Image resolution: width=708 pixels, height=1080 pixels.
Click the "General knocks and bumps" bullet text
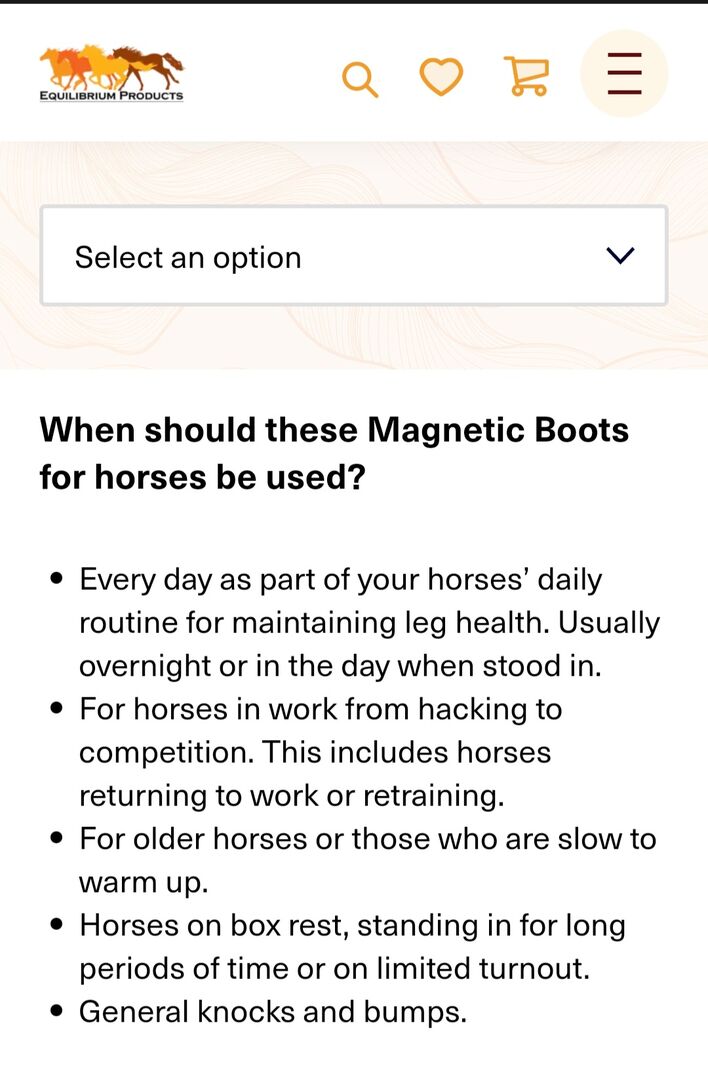273,1011
